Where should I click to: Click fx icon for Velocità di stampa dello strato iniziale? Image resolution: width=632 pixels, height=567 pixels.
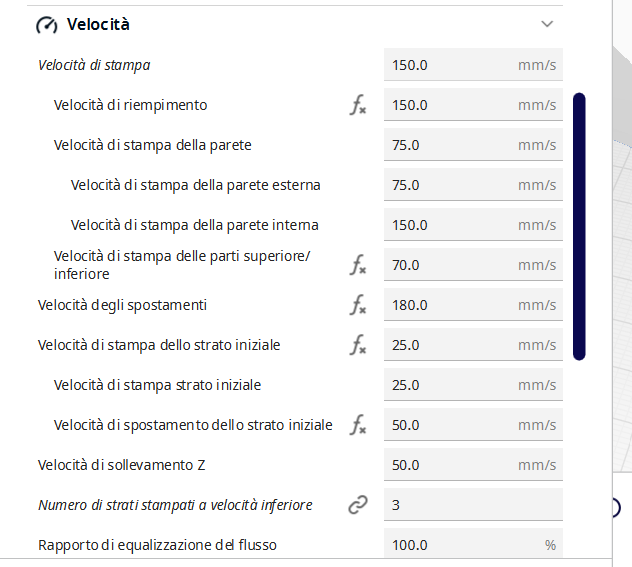pos(358,345)
